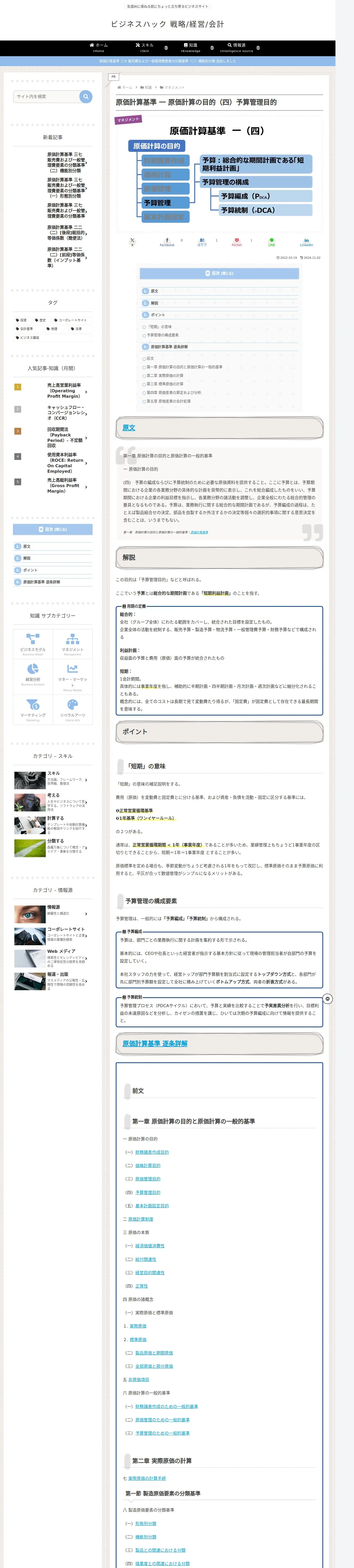Click chevron beside 考える category card
The width and height of the screenshot is (354, 1568).
pos(86,802)
